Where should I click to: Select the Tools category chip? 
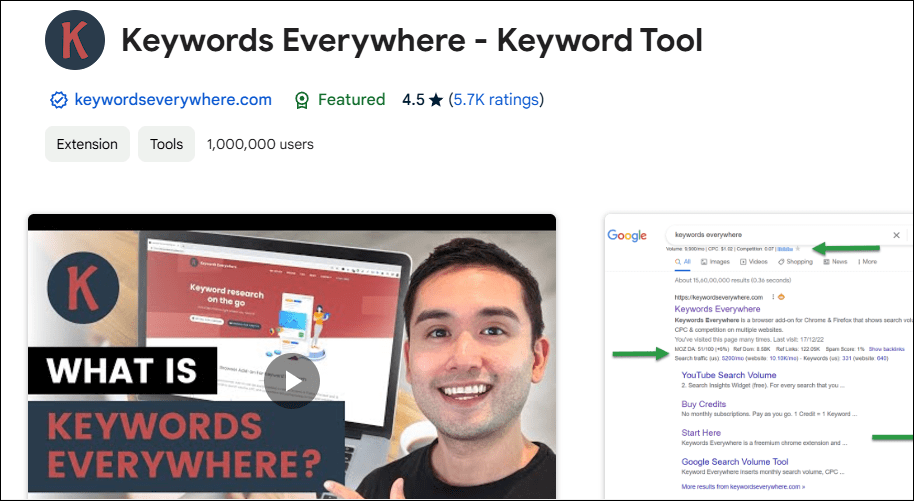[166, 144]
